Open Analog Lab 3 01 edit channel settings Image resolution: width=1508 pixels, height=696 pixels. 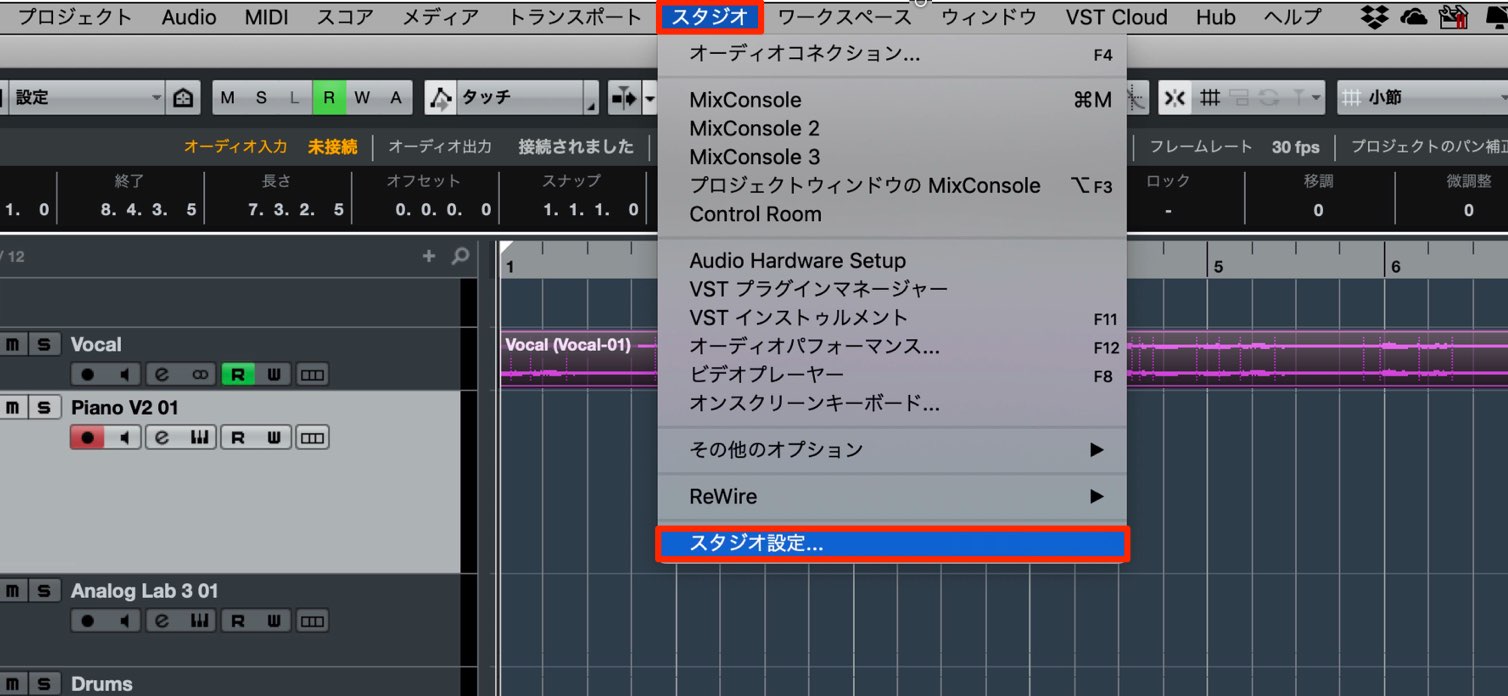pyautogui.click(x=163, y=621)
